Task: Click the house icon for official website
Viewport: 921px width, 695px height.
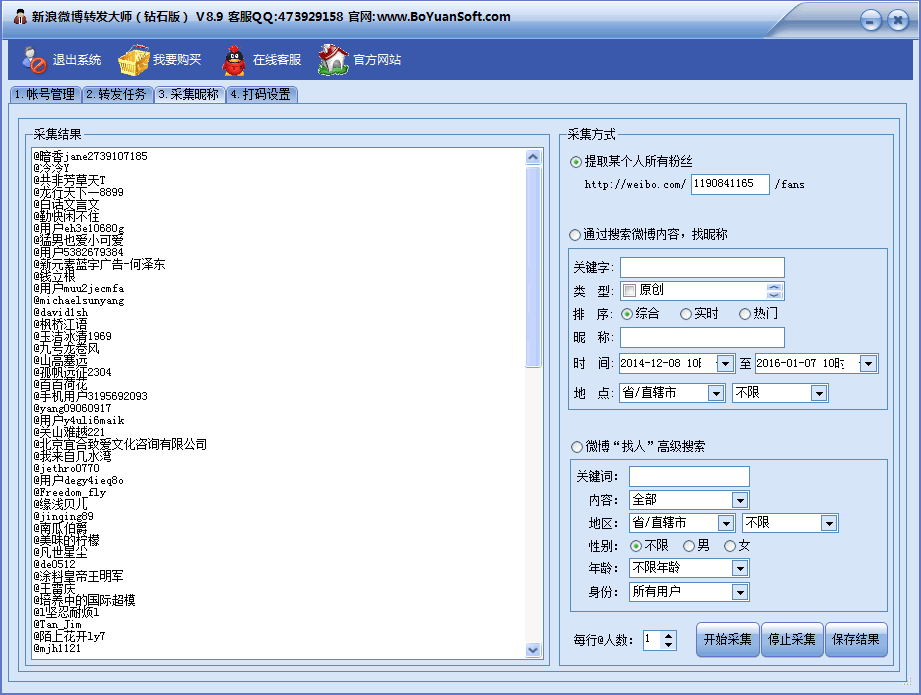Action: pyautogui.click(x=333, y=60)
